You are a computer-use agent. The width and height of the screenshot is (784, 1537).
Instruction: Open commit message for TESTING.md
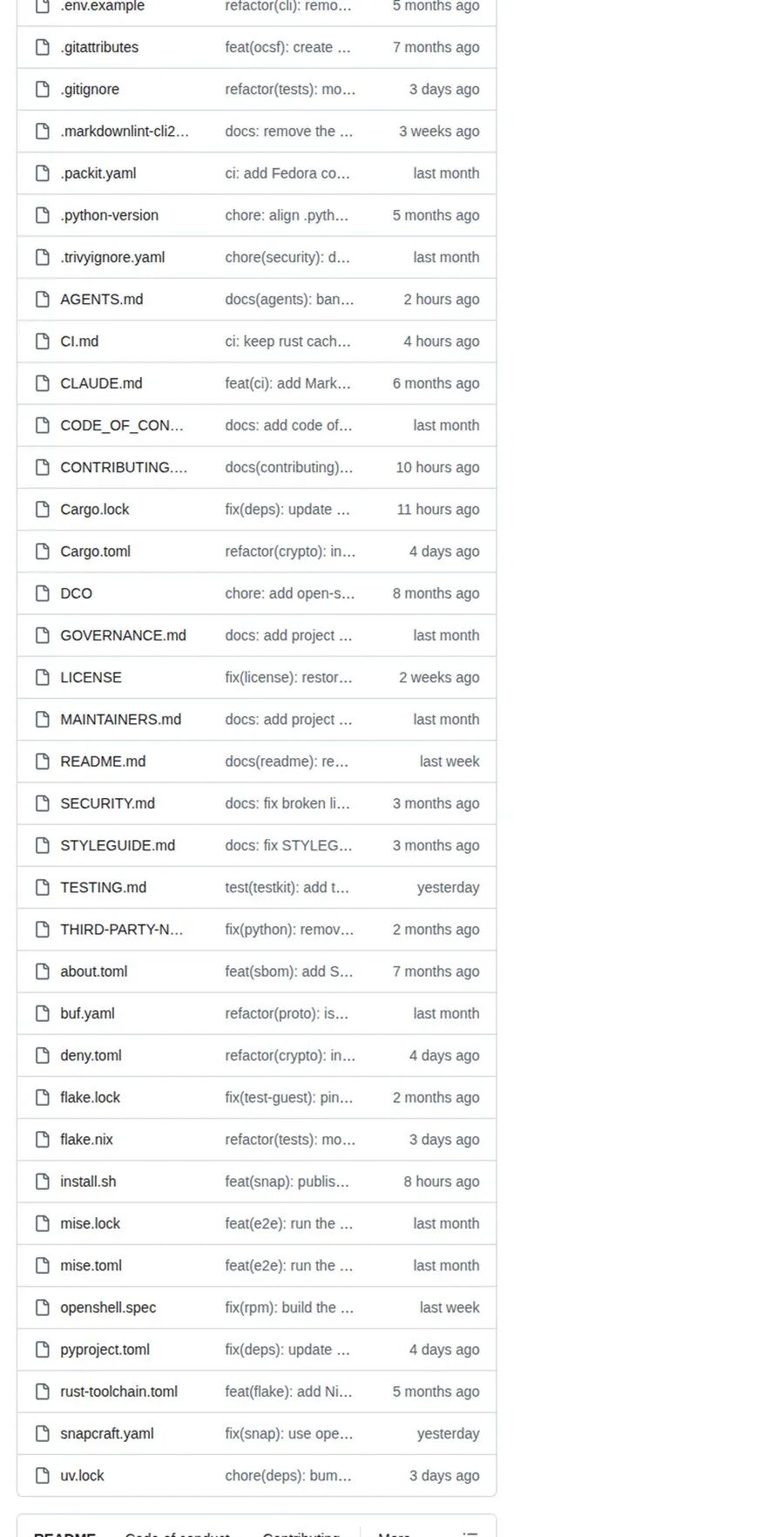(x=287, y=887)
